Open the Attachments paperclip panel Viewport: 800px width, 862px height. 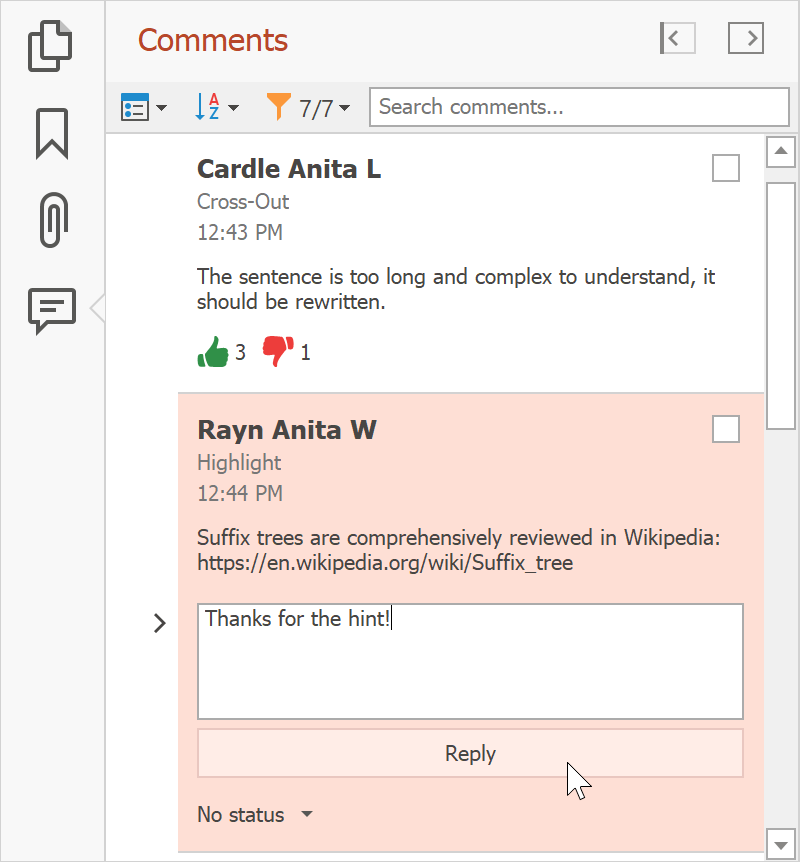point(52,219)
